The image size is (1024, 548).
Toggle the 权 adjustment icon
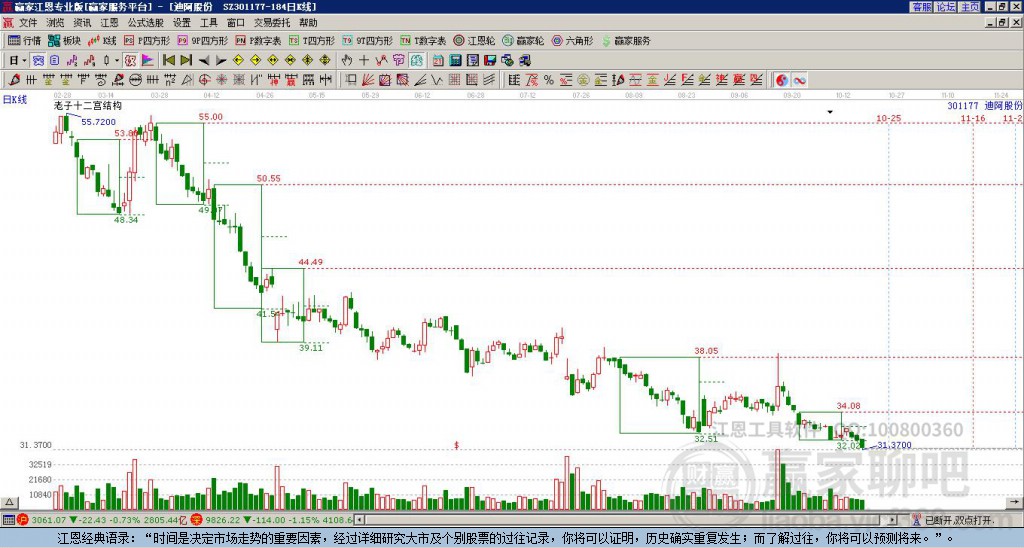coord(130,60)
